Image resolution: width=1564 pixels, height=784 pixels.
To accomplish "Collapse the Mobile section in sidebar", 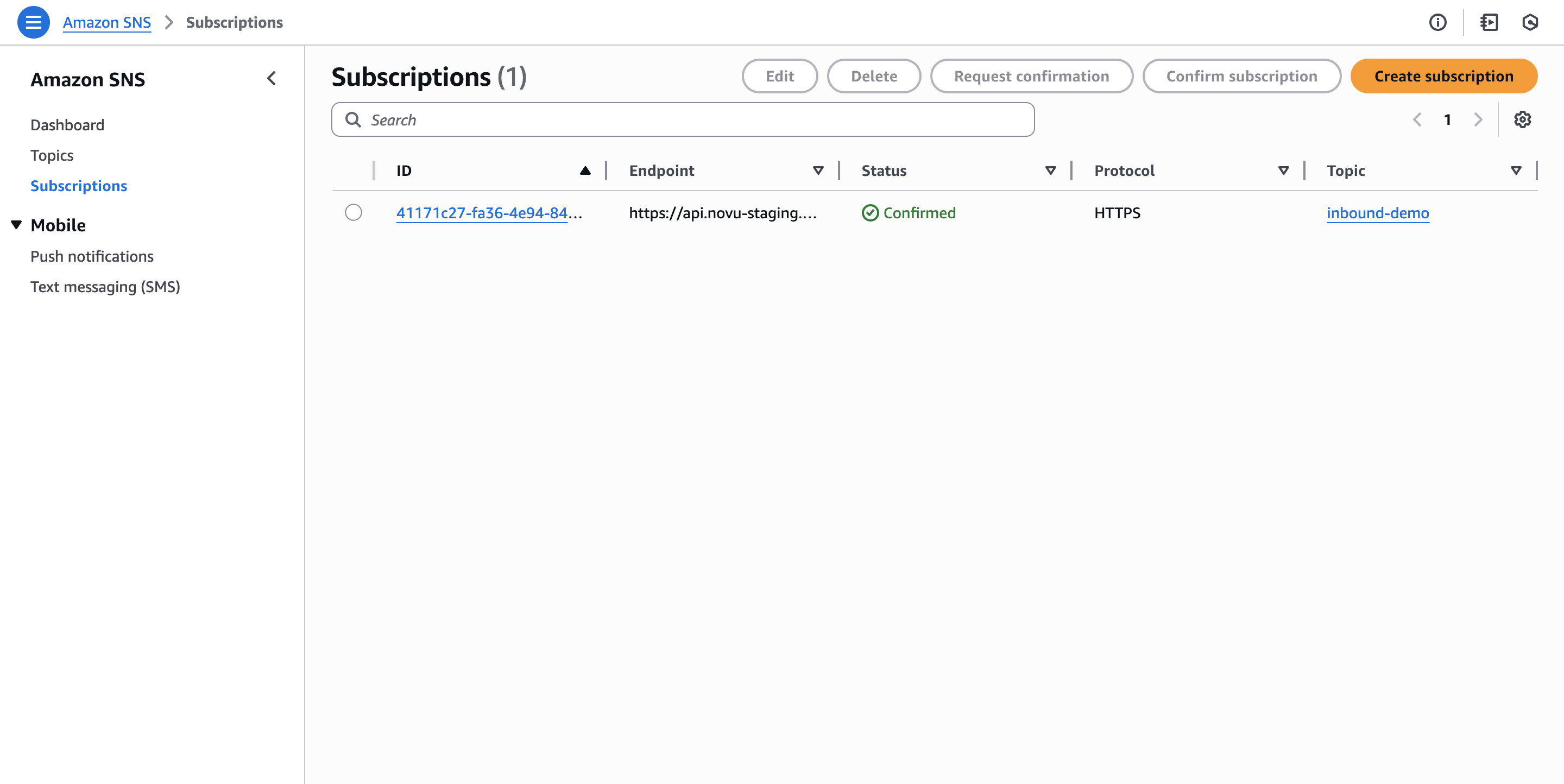I will [x=16, y=225].
